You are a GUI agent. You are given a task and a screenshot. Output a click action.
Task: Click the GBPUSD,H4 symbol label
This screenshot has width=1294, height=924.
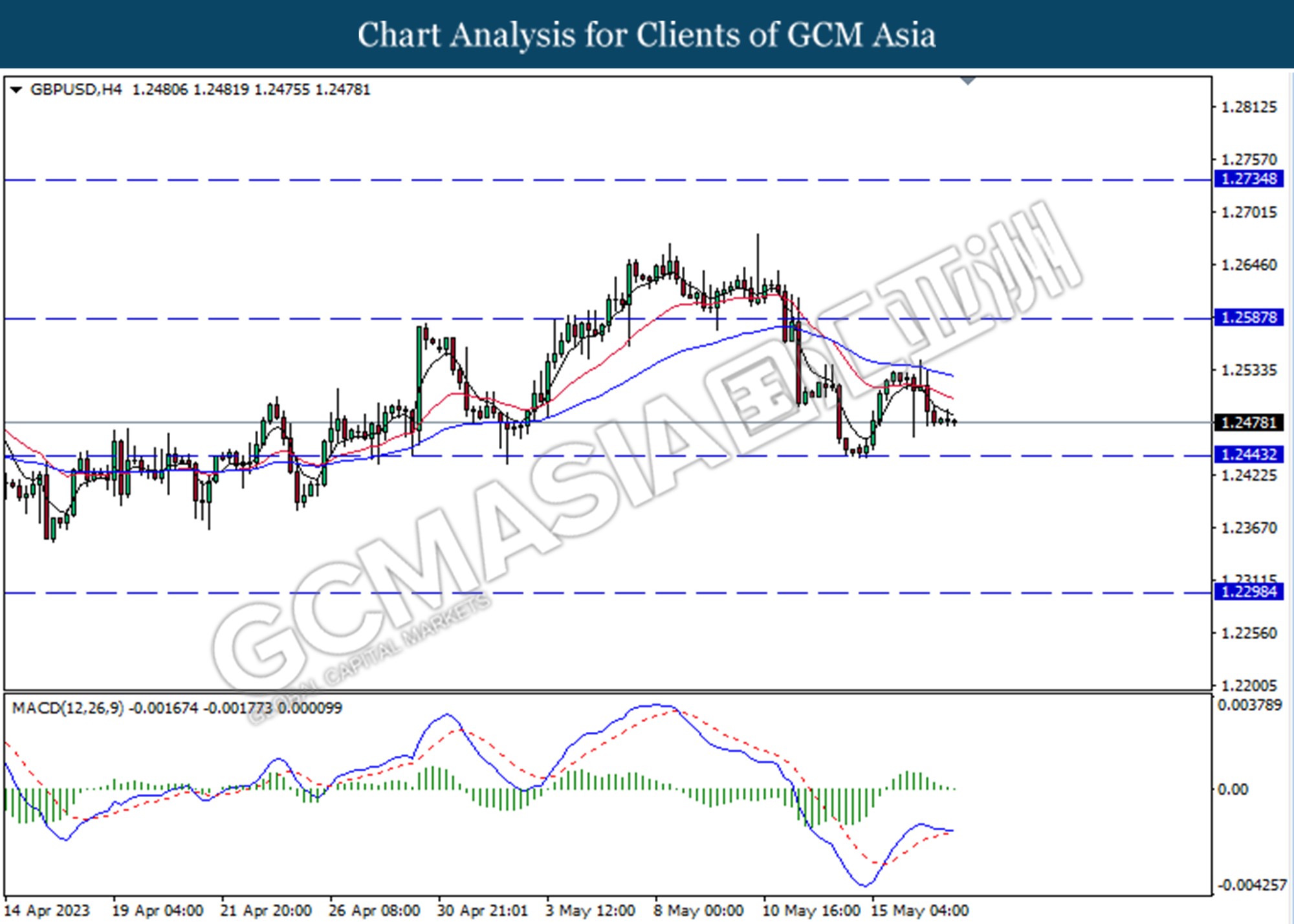click(76, 90)
